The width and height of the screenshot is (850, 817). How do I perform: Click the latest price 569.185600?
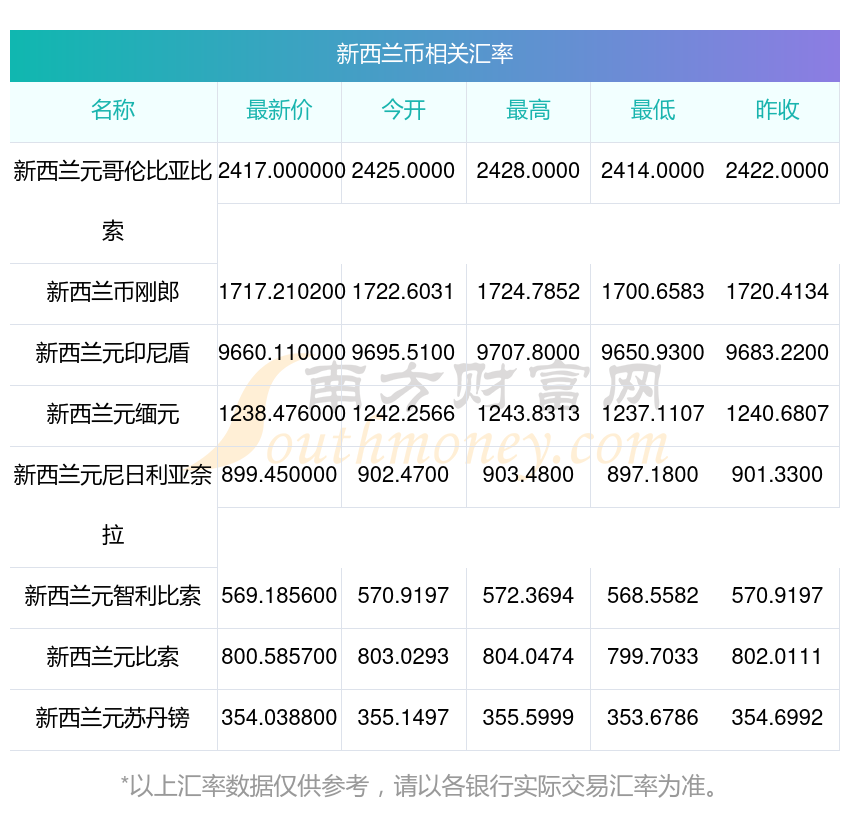tap(279, 595)
